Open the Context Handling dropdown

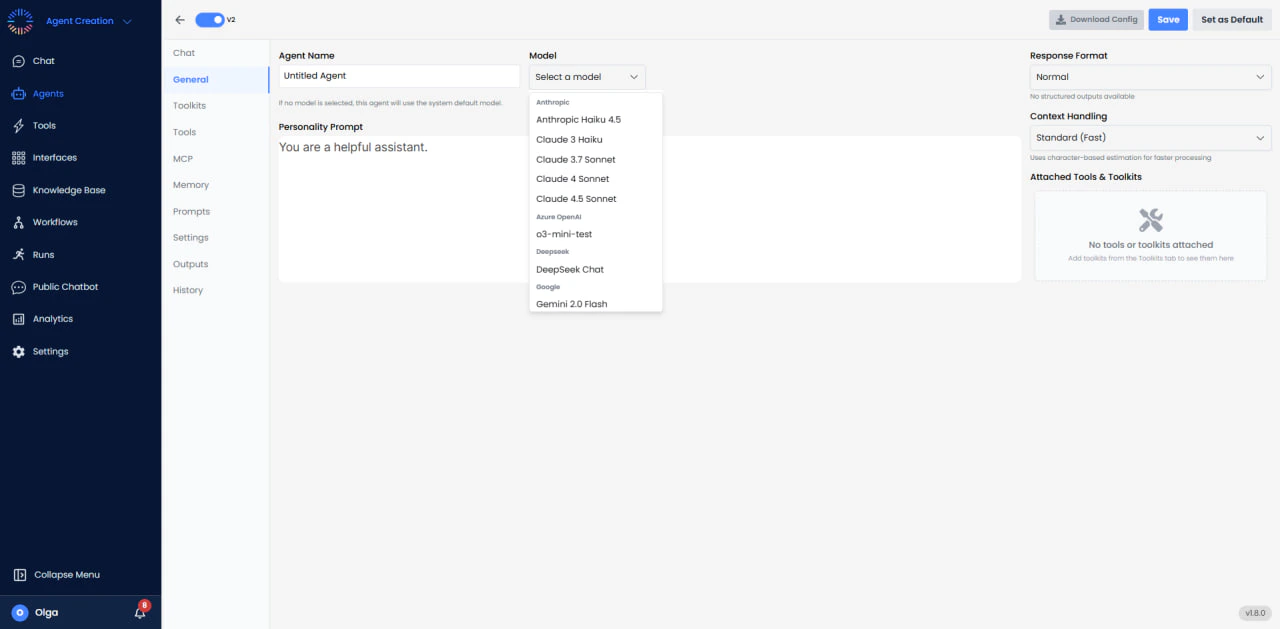pyautogui.click(x=1150, y=137)
